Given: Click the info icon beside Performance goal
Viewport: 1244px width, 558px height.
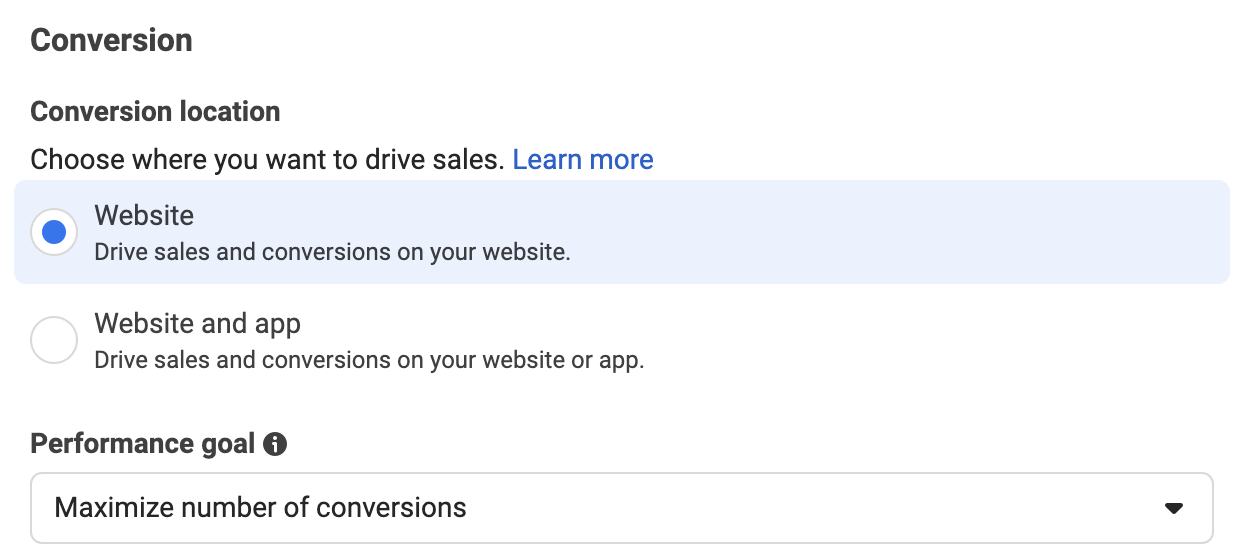Looking at the screenshot, I should pos(275,444).
